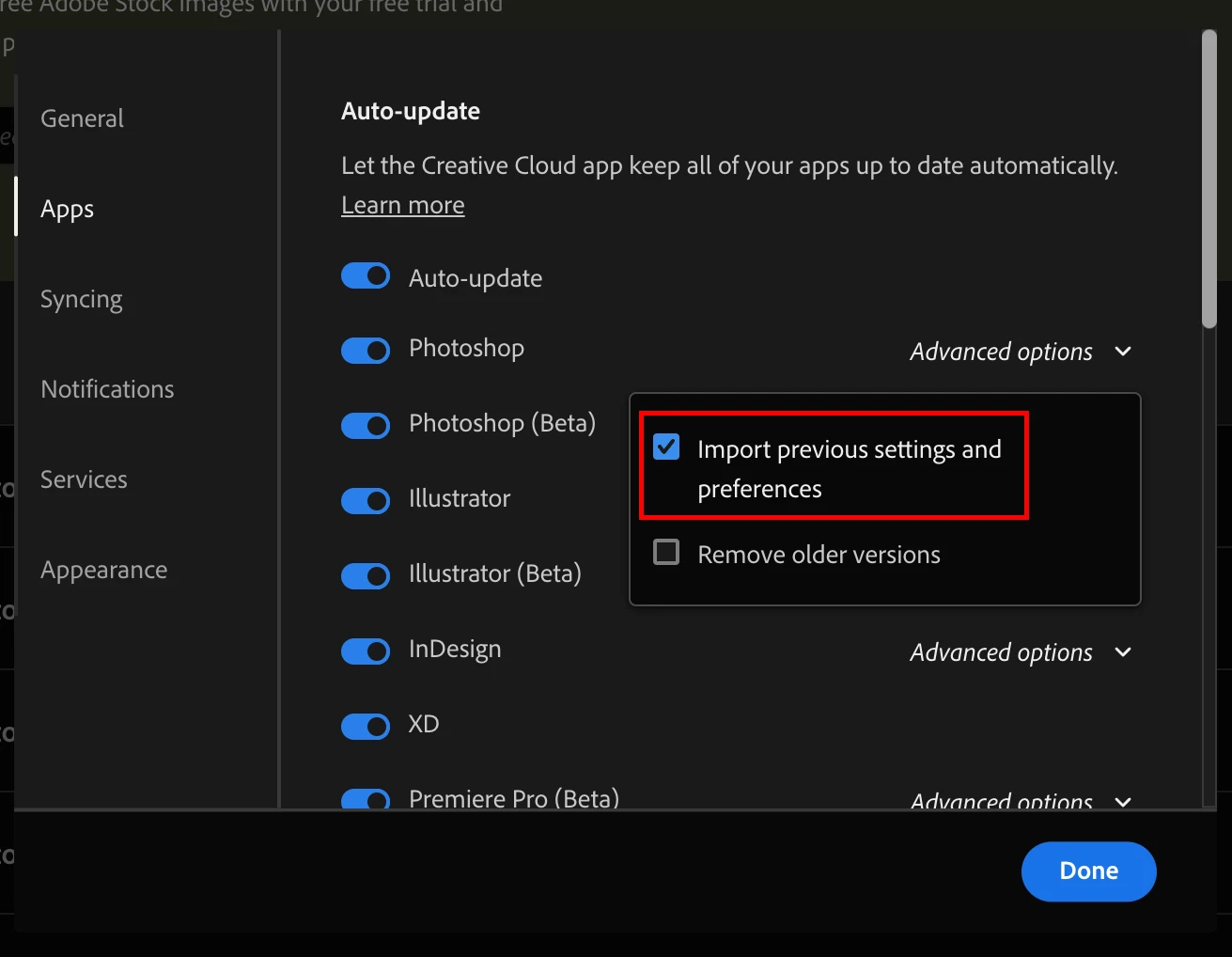
Task: Switch off InDesign auto-update
Action: [366, 651]
